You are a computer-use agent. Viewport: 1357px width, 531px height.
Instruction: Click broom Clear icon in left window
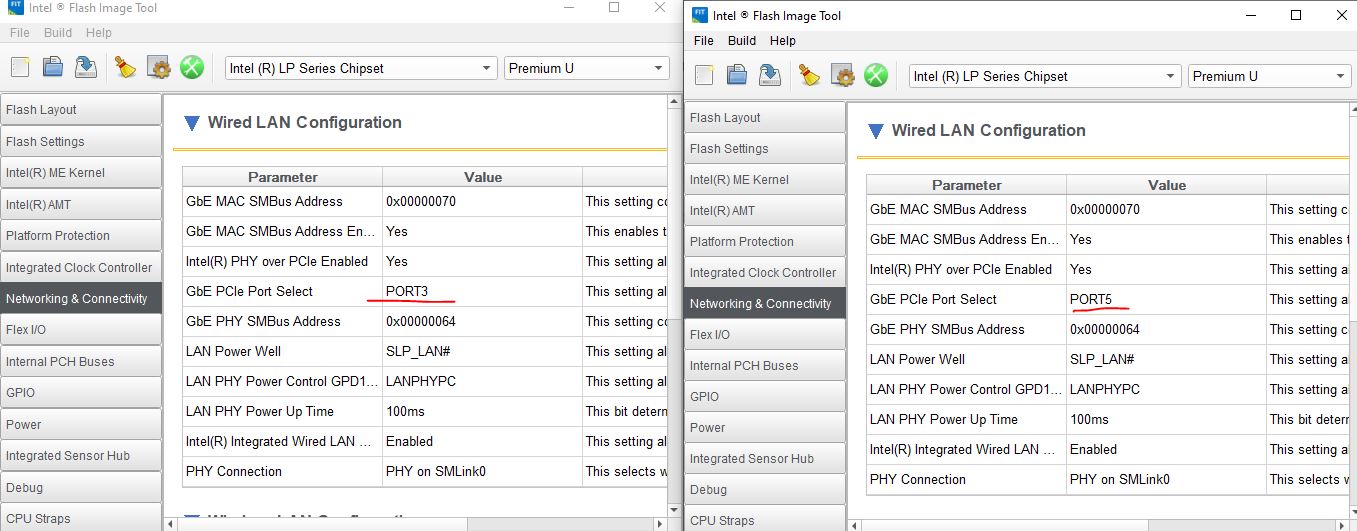click(125, 68)
